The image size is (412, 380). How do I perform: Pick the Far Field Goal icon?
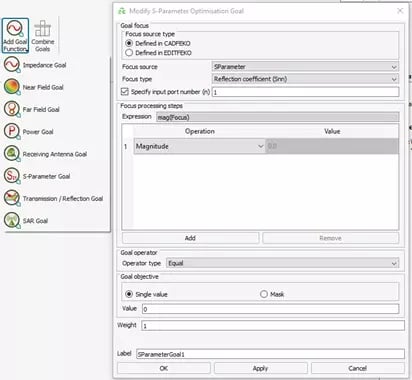click(12, 109)
